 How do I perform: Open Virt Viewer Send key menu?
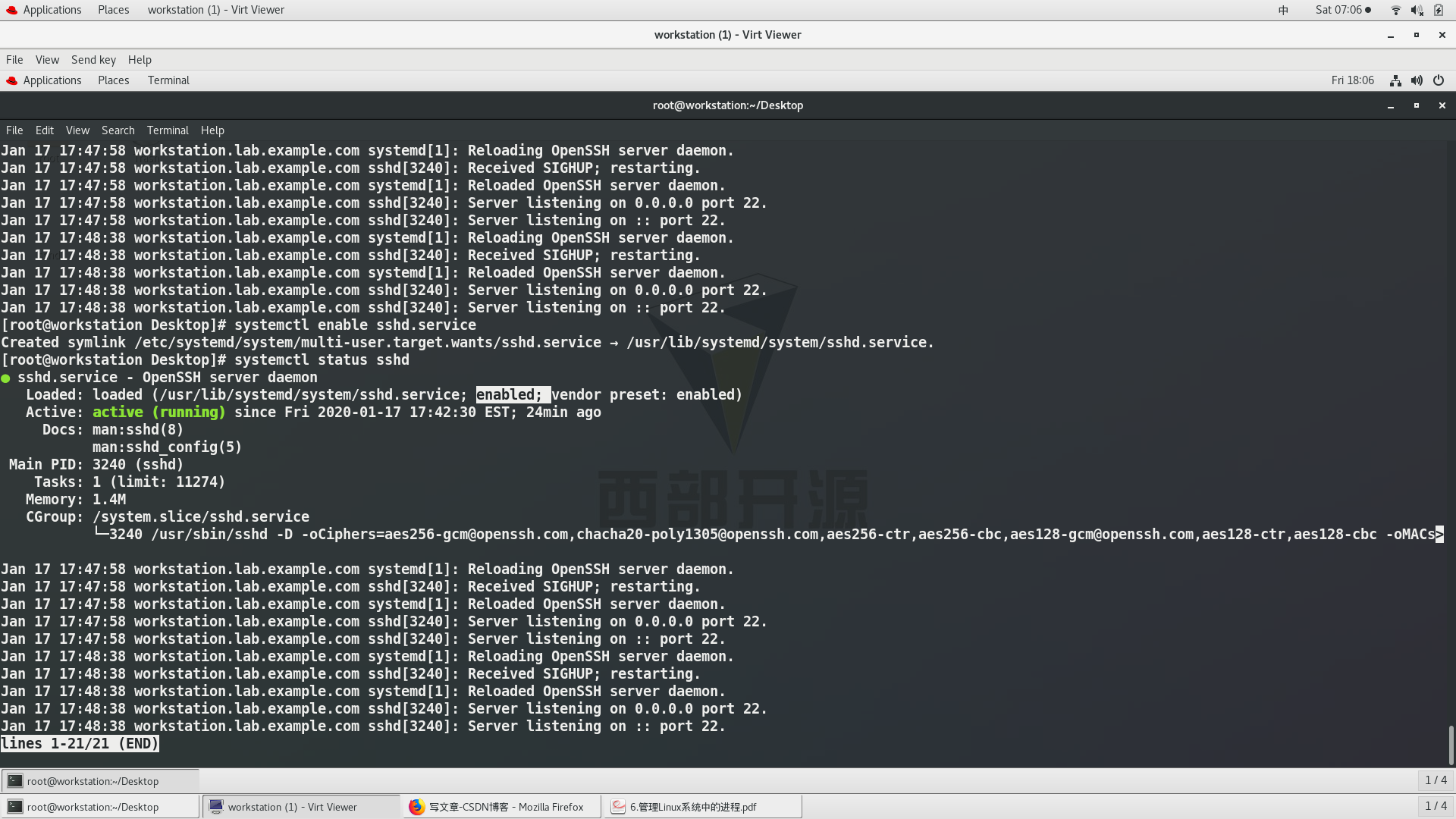pyautogui.click(x=93, y=60)
